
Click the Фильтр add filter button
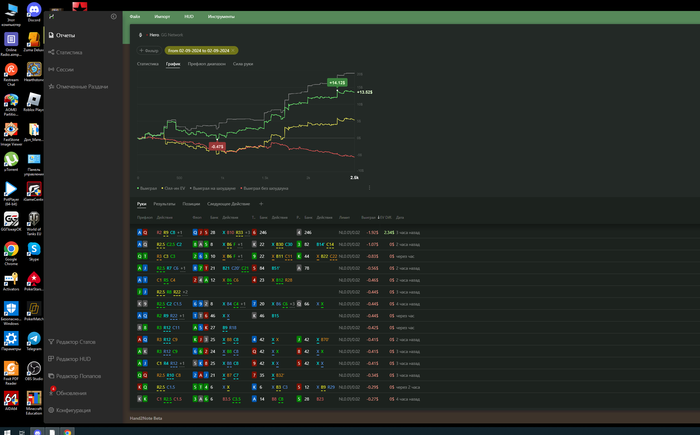coord(149,50)
